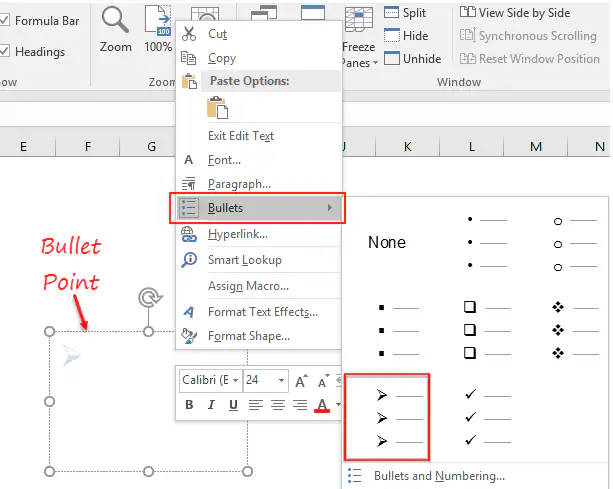
Task: Click the 100% zoom icon
Action: point(158,20)
